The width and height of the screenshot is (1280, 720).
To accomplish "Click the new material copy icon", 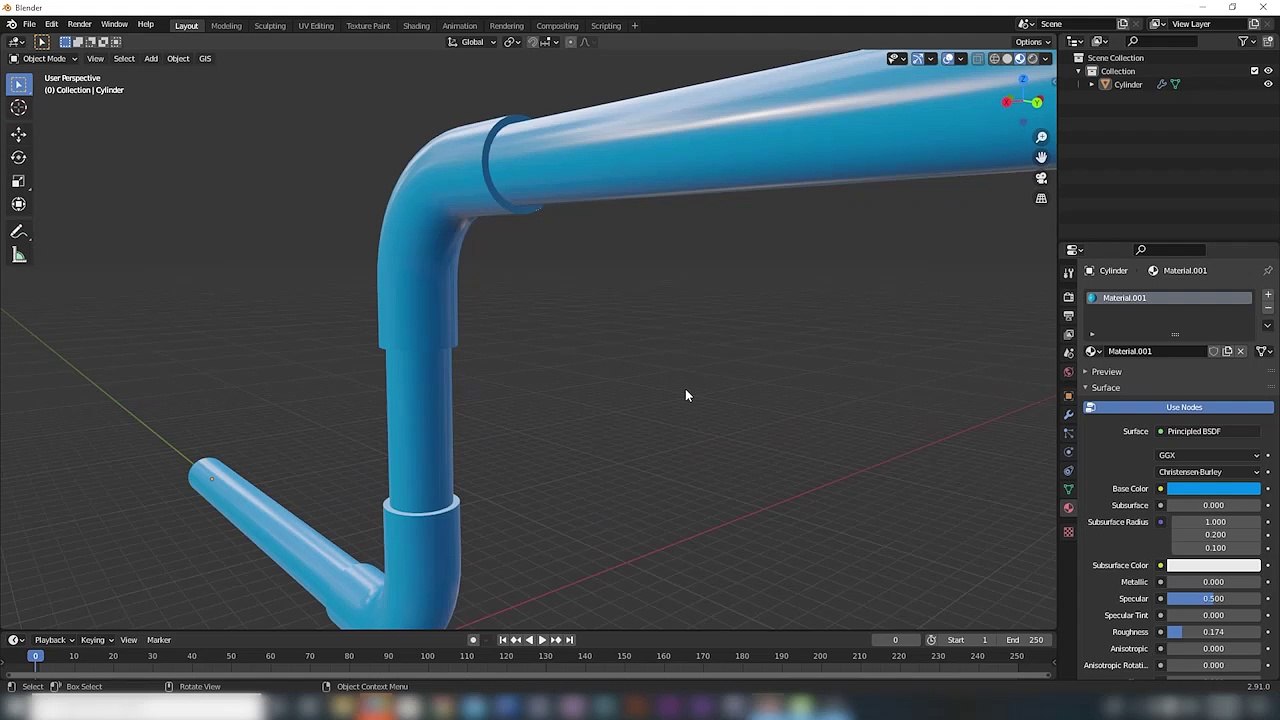I will 1227,351.
